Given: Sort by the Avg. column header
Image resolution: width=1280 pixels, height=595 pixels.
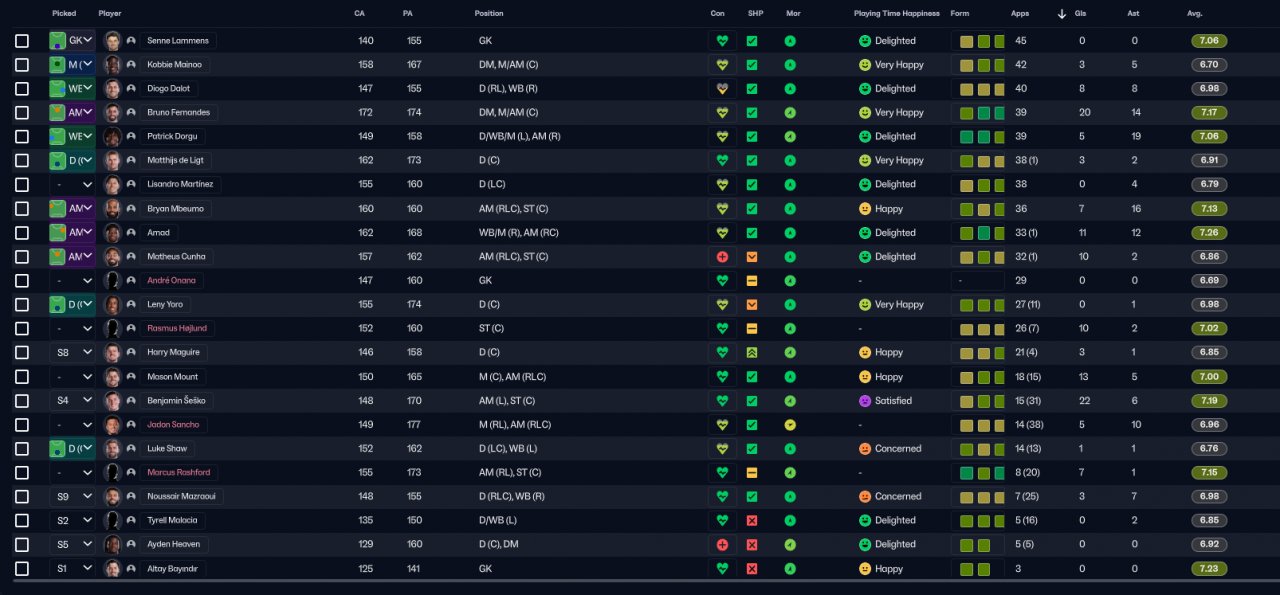Looking at the screenshot, I should [x=1194, y=14].
